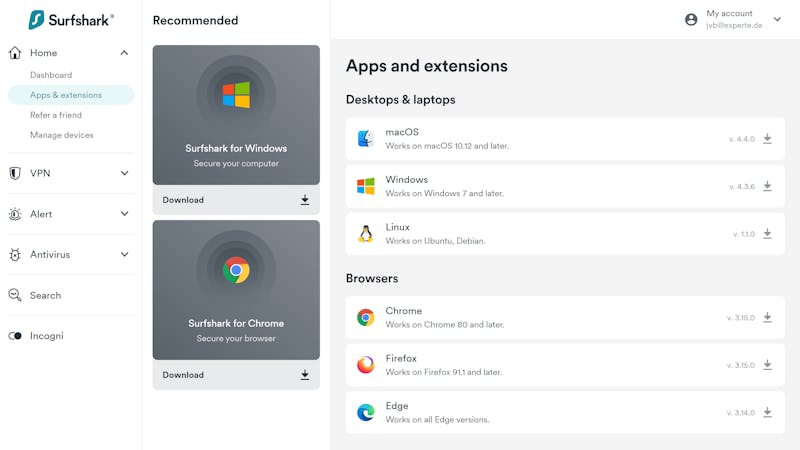Click the account avatar icon
The width and height of the screenshot is (800, 450).
(x=691, y=19)
